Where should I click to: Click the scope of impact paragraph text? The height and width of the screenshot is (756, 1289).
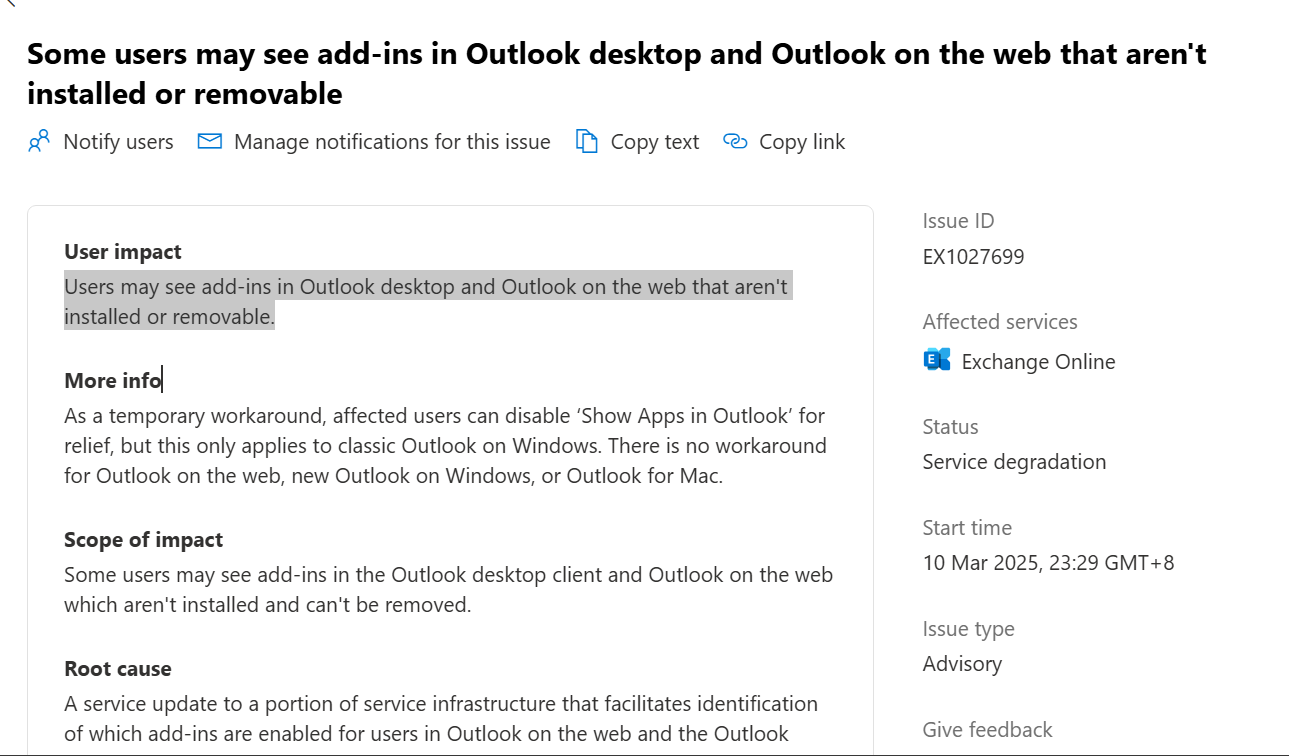(449, 590)
